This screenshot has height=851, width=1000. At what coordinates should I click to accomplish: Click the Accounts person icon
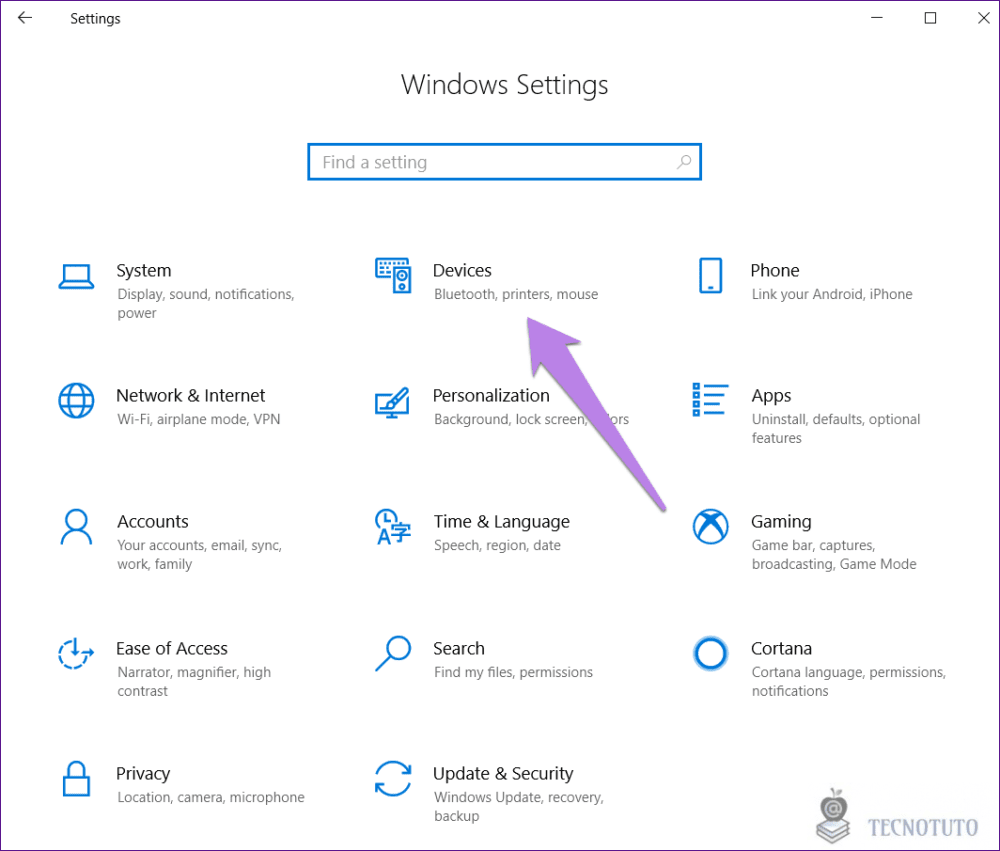pyautogui.click(x=77, y=526)
